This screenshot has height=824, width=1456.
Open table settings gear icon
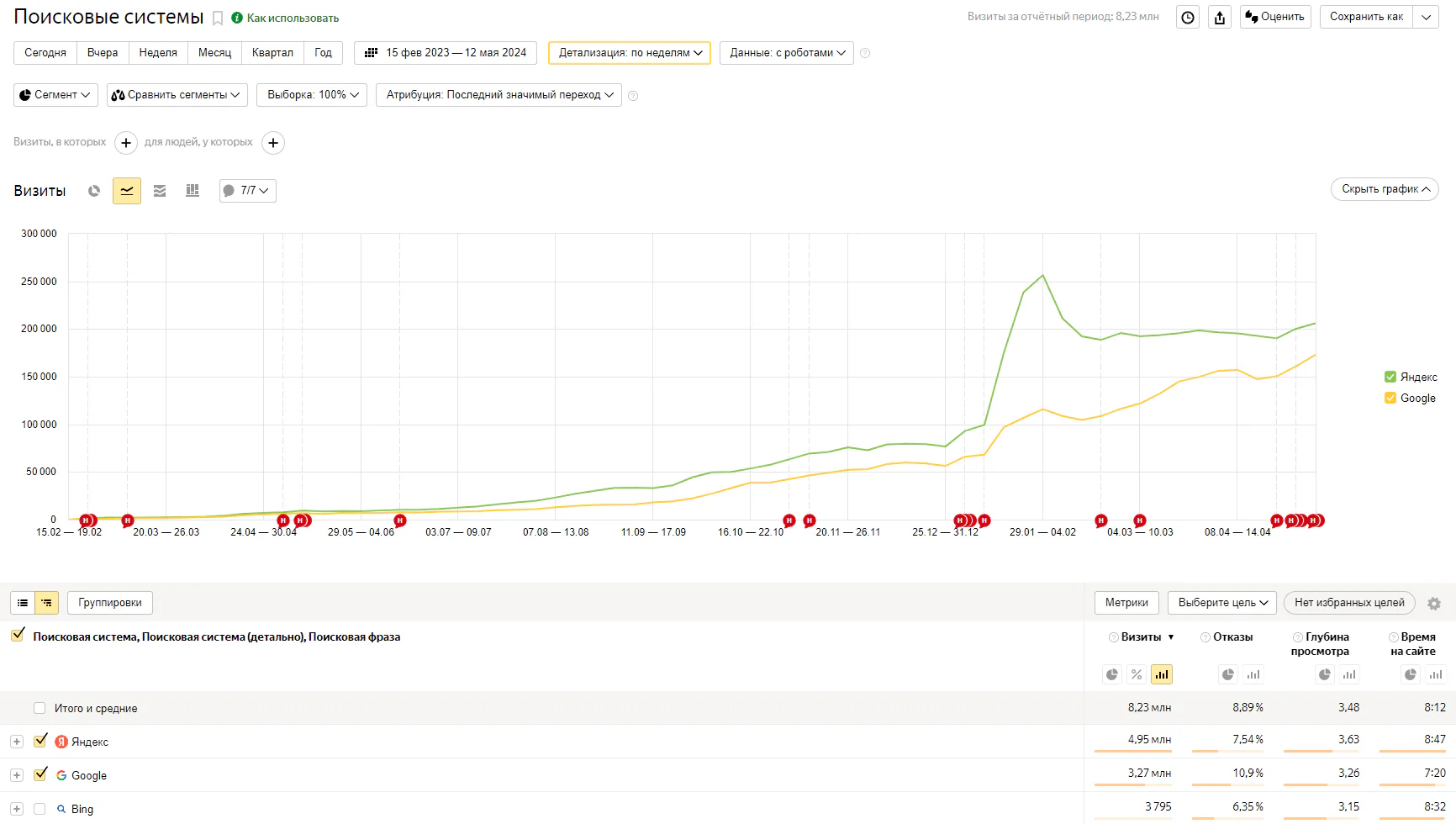pos(1434,604)
